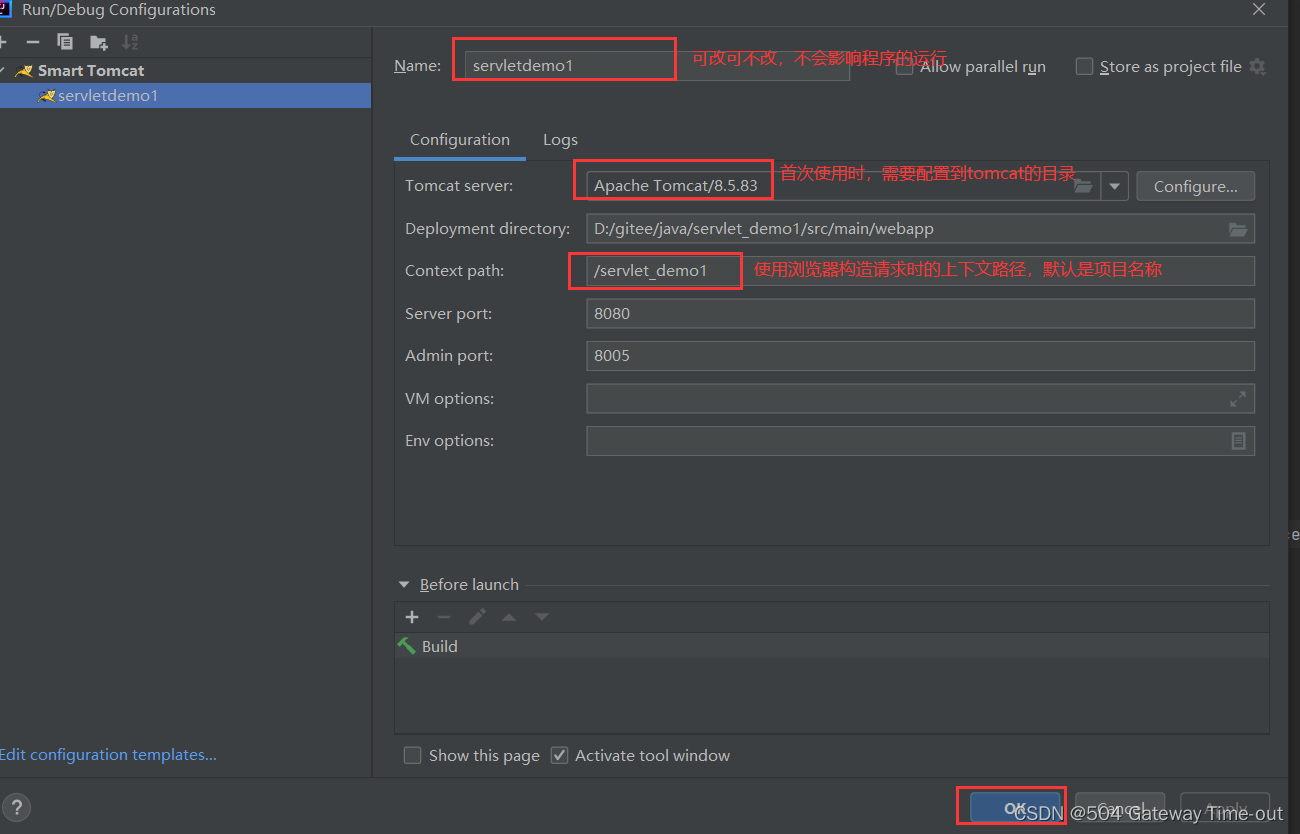Viewport: 1300px width, 834px height.
Task: Move the Before launch task down
Action: 542,617
